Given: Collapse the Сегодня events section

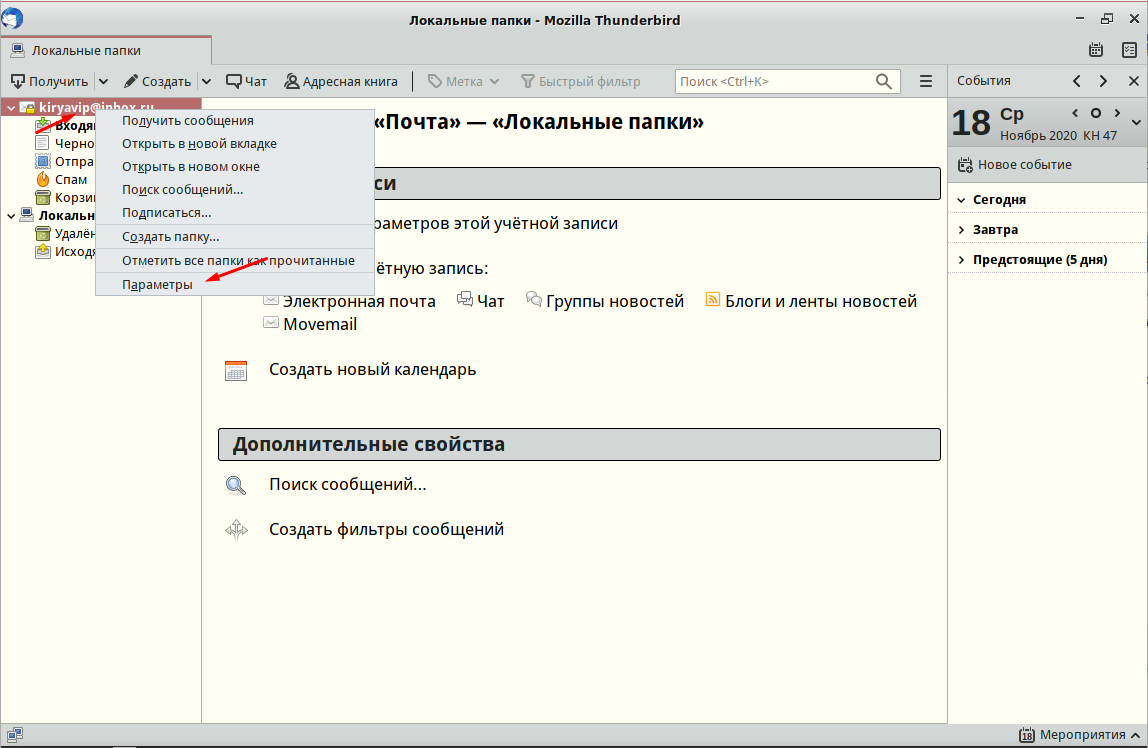Looking at the screenshot, I should coord(961,200).
